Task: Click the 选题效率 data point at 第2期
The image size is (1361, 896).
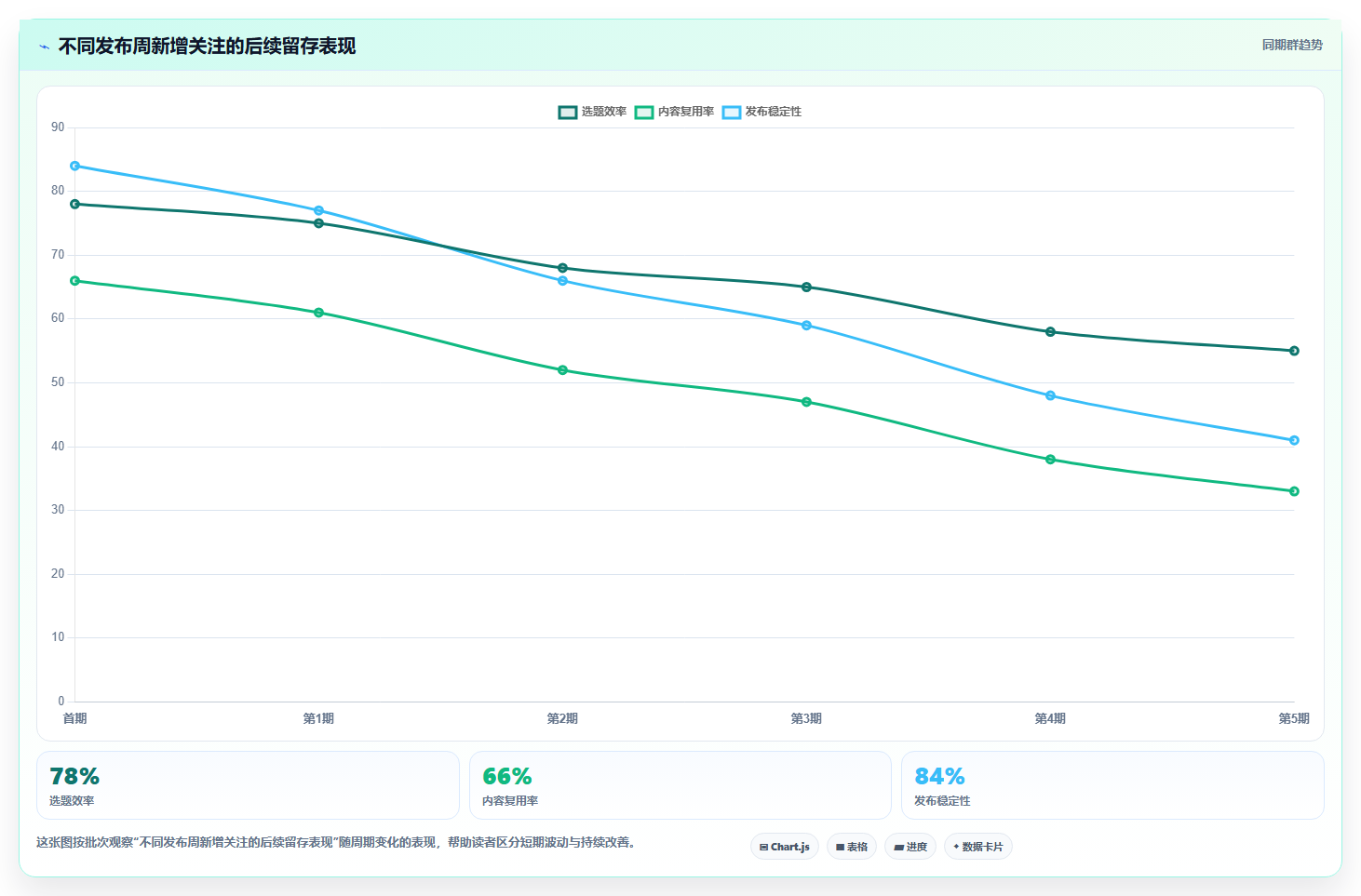Action: pos(563,268)
